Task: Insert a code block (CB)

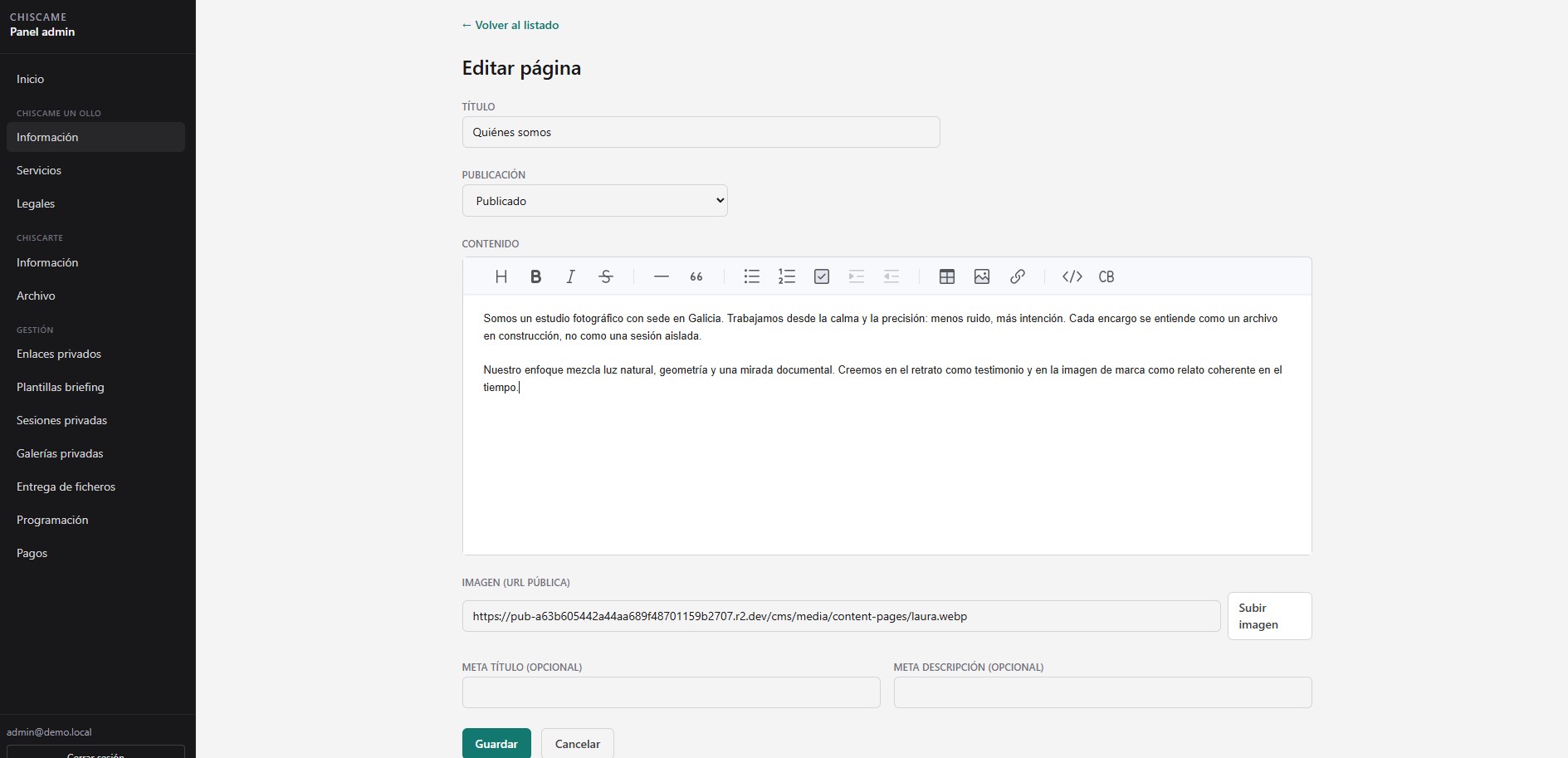Action: [1106, 276]
